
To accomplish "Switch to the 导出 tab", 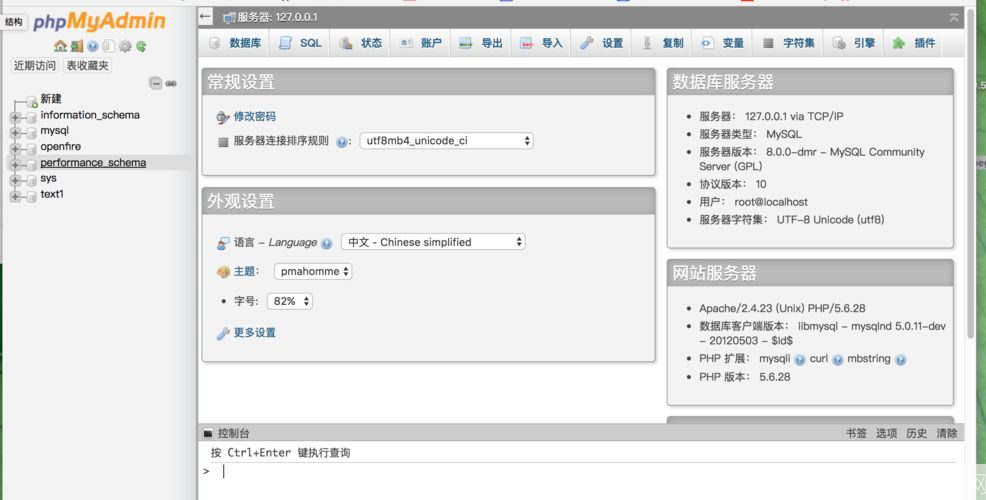I will click(x=481, y=43).
